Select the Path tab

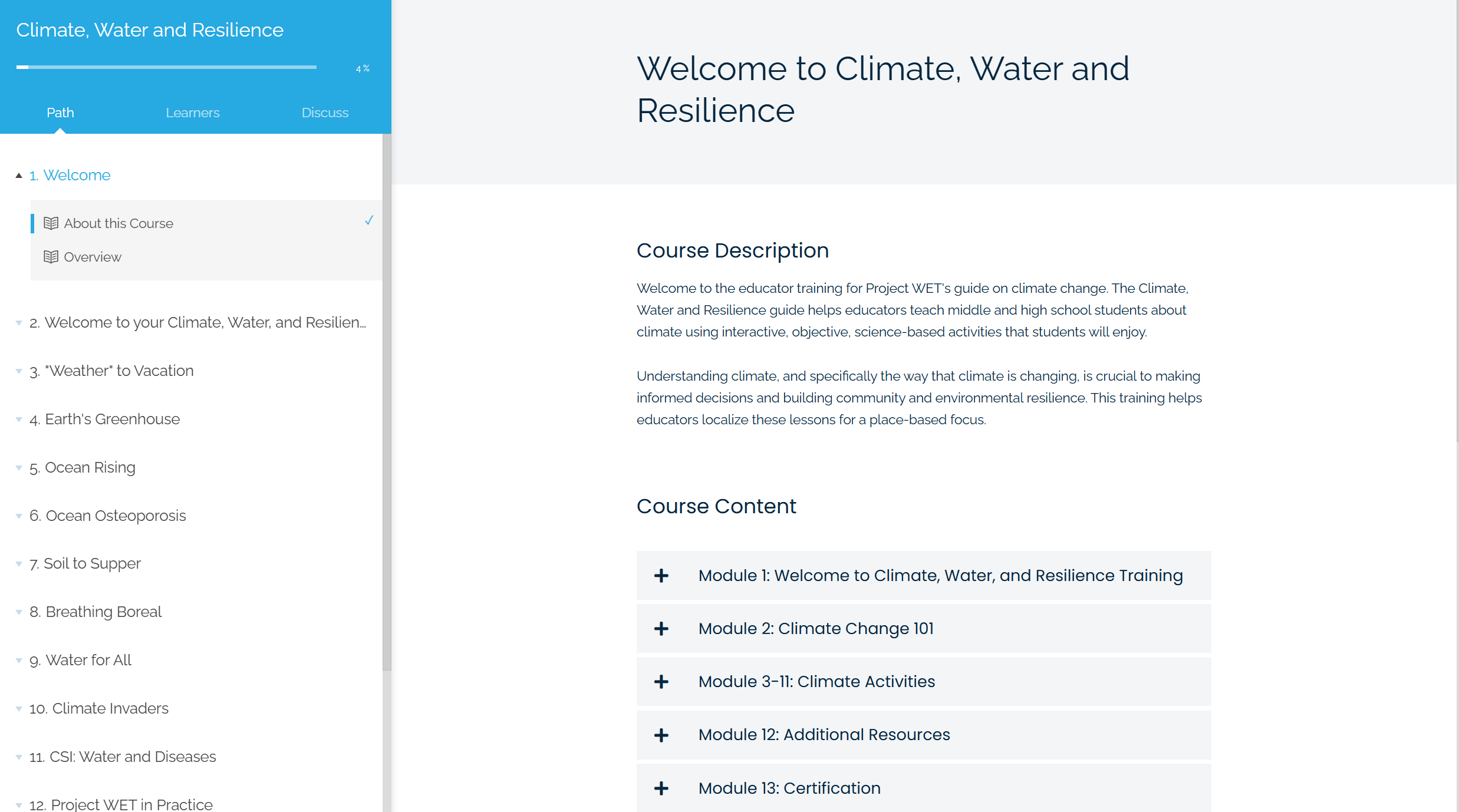pyautogui.click(x=60, y=113)
